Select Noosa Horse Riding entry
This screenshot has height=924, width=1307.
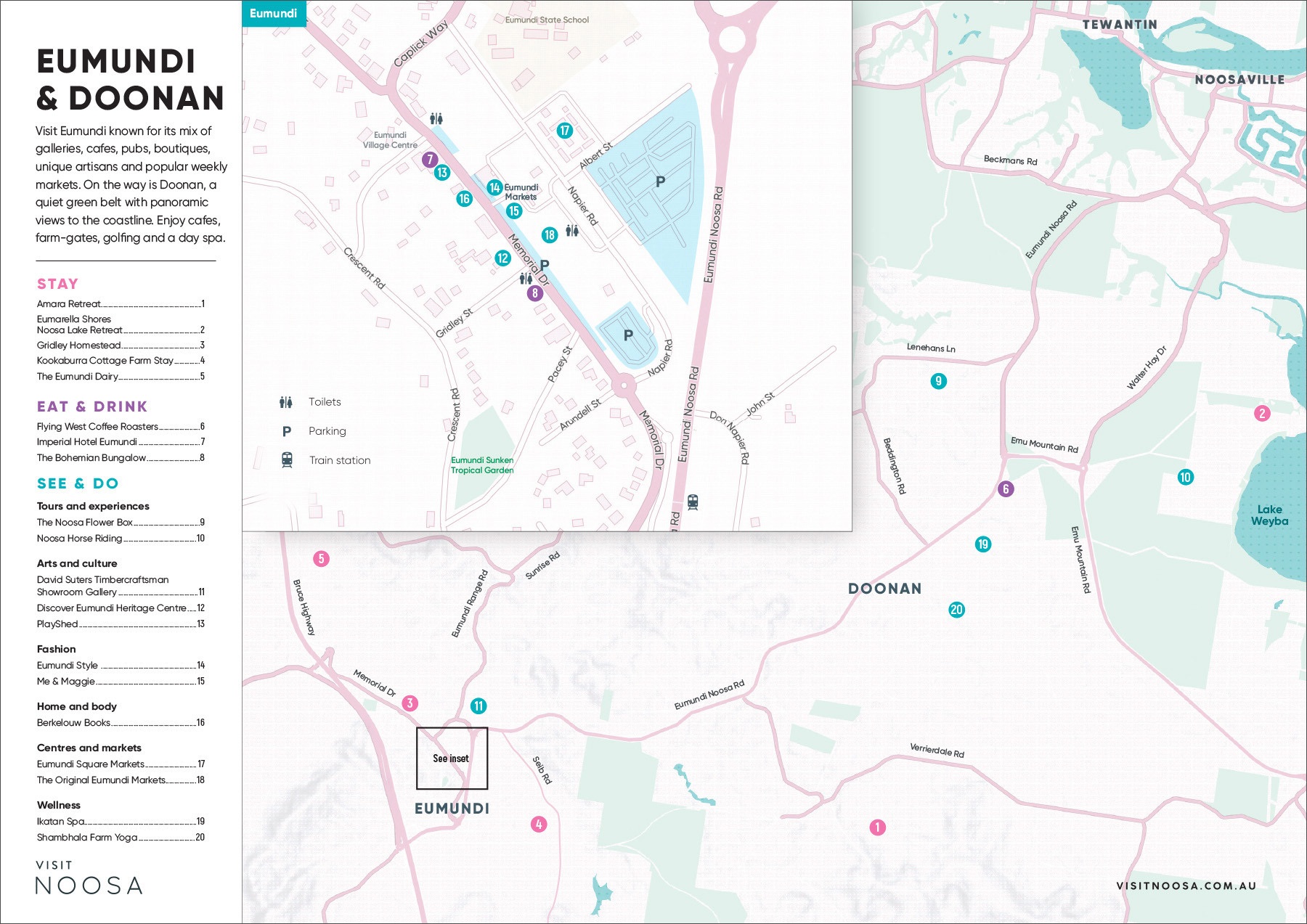(121, 539)
